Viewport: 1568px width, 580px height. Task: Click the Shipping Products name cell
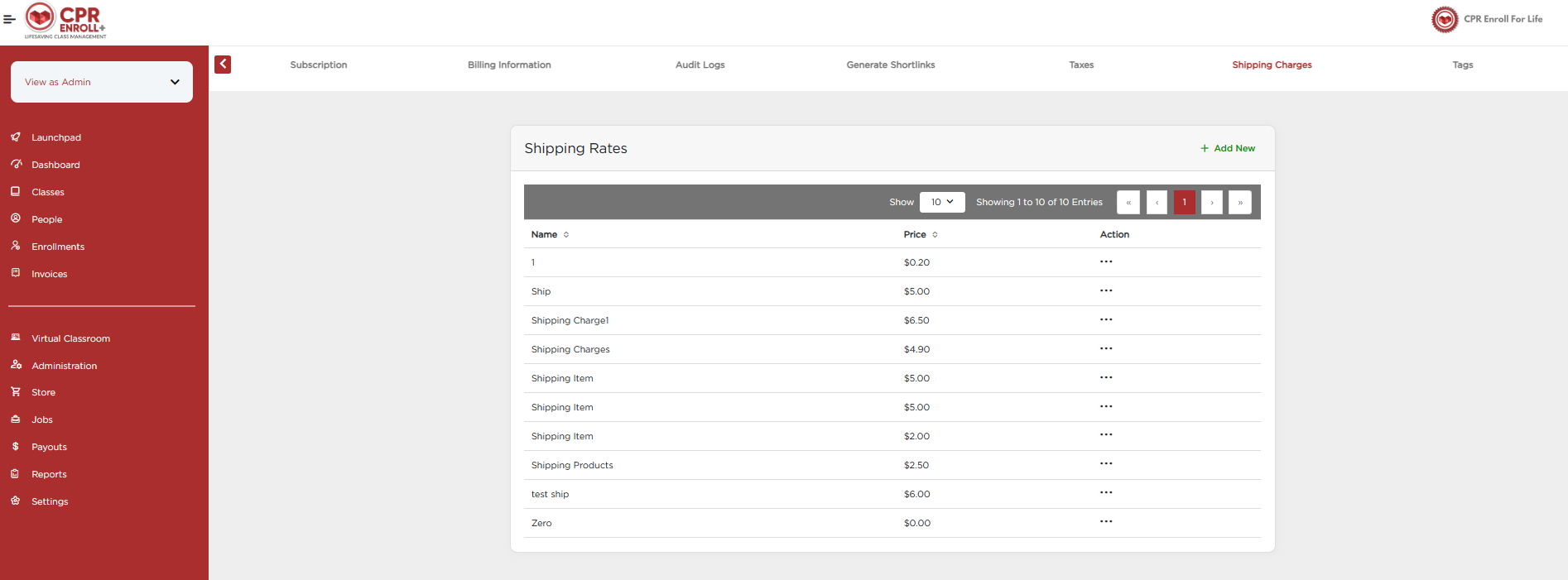pyautogui.click(x=572, y=465)
